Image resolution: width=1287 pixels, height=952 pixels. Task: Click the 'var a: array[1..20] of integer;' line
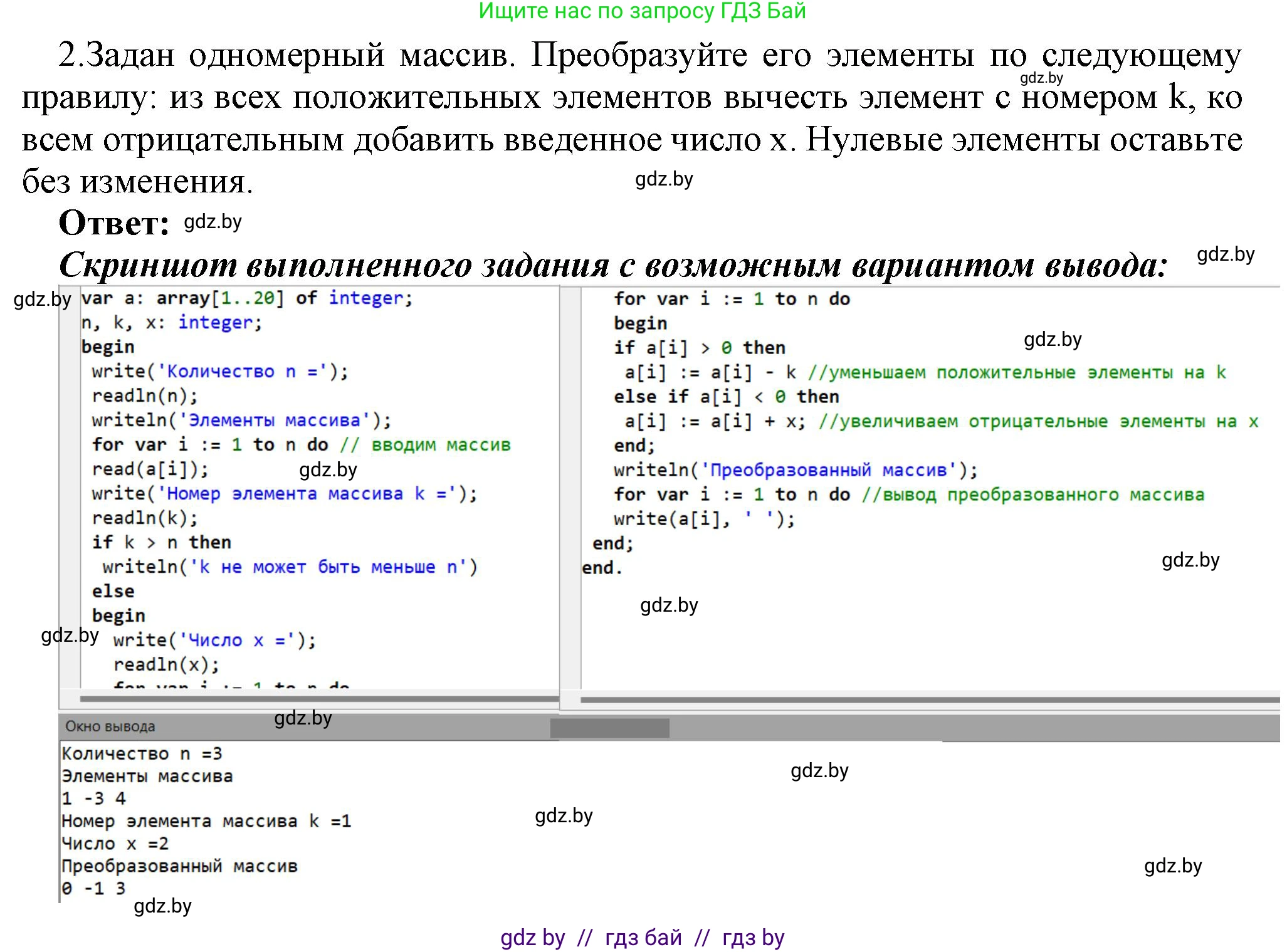coord(246,298)
